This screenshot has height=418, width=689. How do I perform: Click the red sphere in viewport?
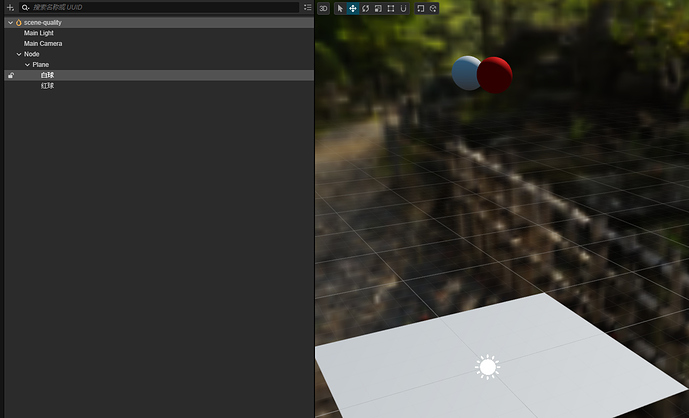(495, 75)
